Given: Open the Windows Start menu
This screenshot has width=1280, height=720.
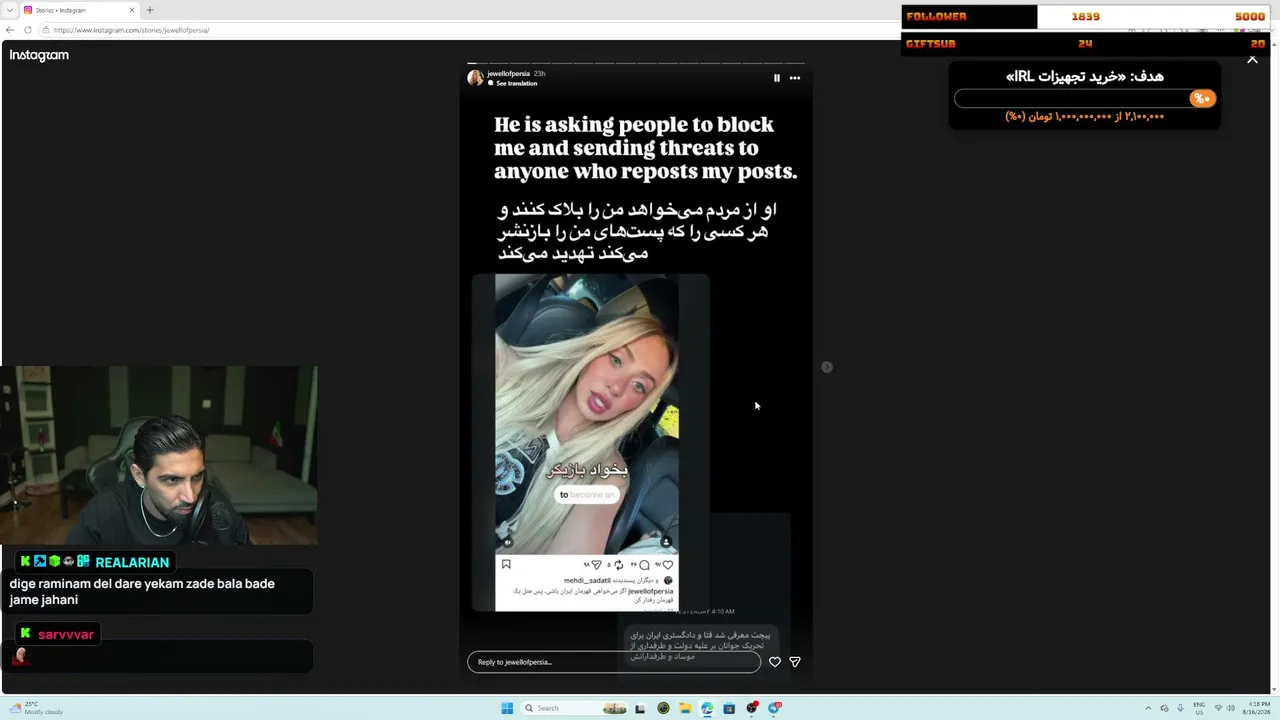Looking at the screenshot, I should [507, 708].
